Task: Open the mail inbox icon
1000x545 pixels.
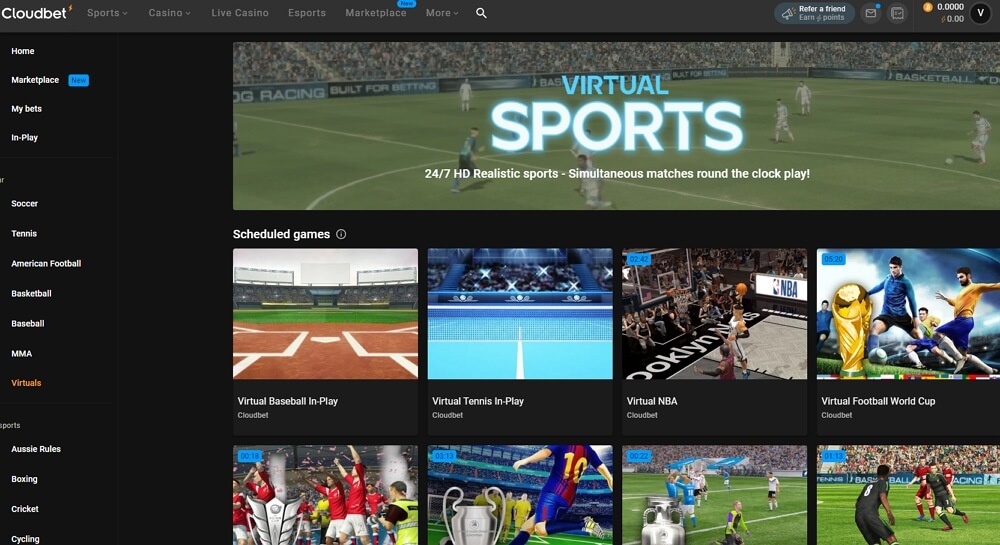Action: tap(871, 13)
